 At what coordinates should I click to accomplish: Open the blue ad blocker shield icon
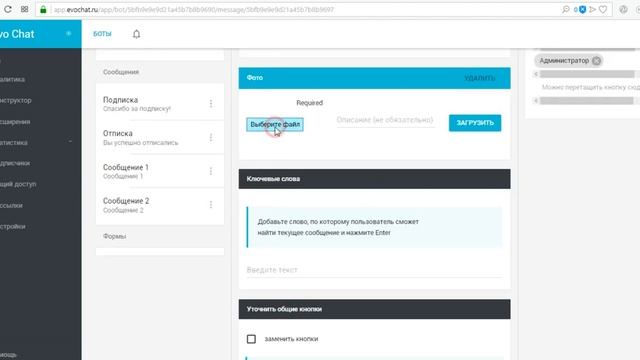tap(582, 9)
